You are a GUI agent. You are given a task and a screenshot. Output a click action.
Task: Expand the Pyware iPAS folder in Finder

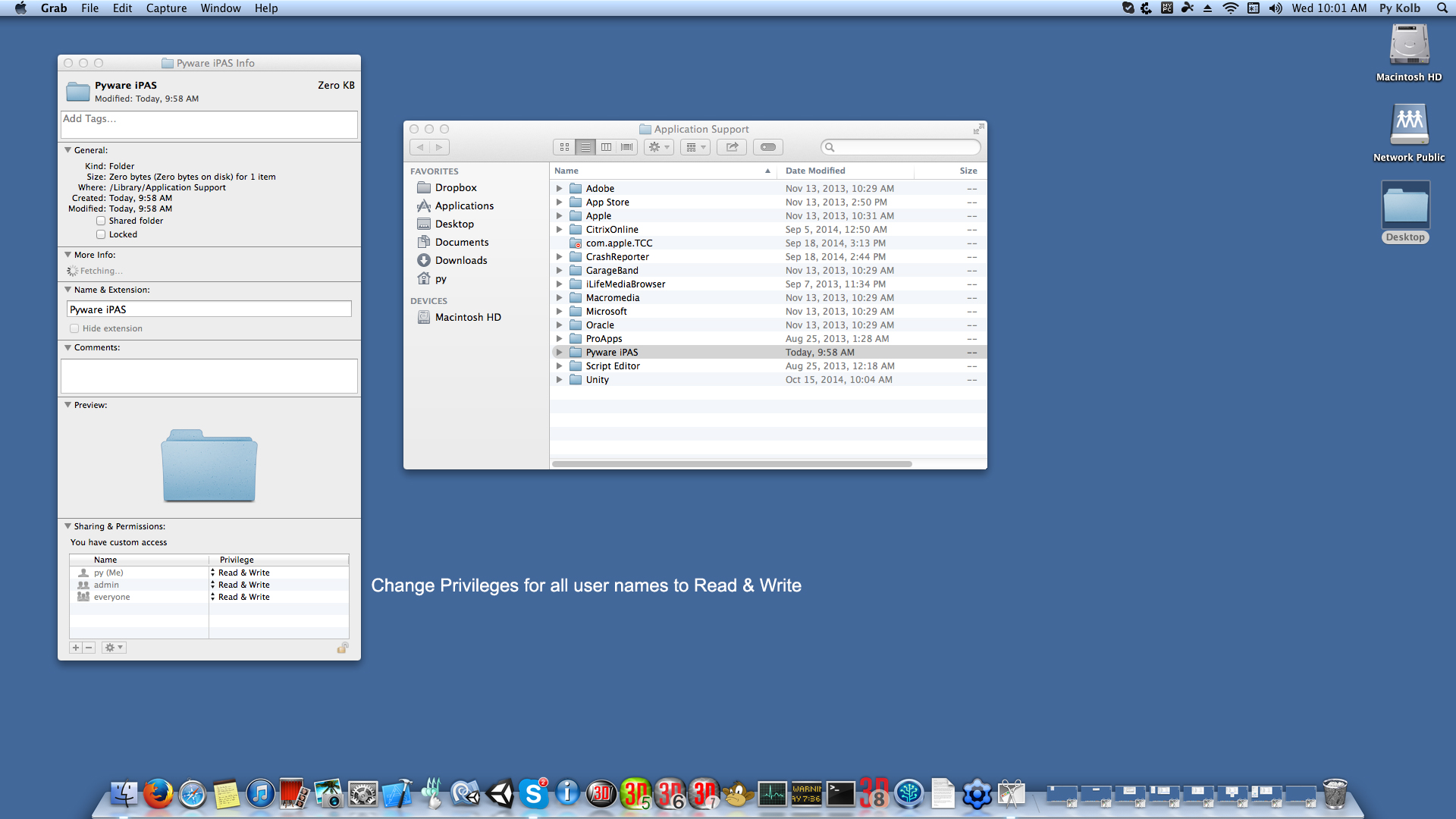560,352
